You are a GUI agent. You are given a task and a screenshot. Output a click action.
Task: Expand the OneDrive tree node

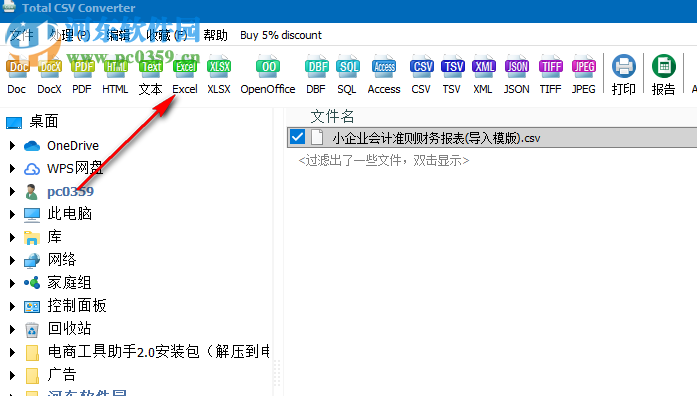[x=12, y=145]
